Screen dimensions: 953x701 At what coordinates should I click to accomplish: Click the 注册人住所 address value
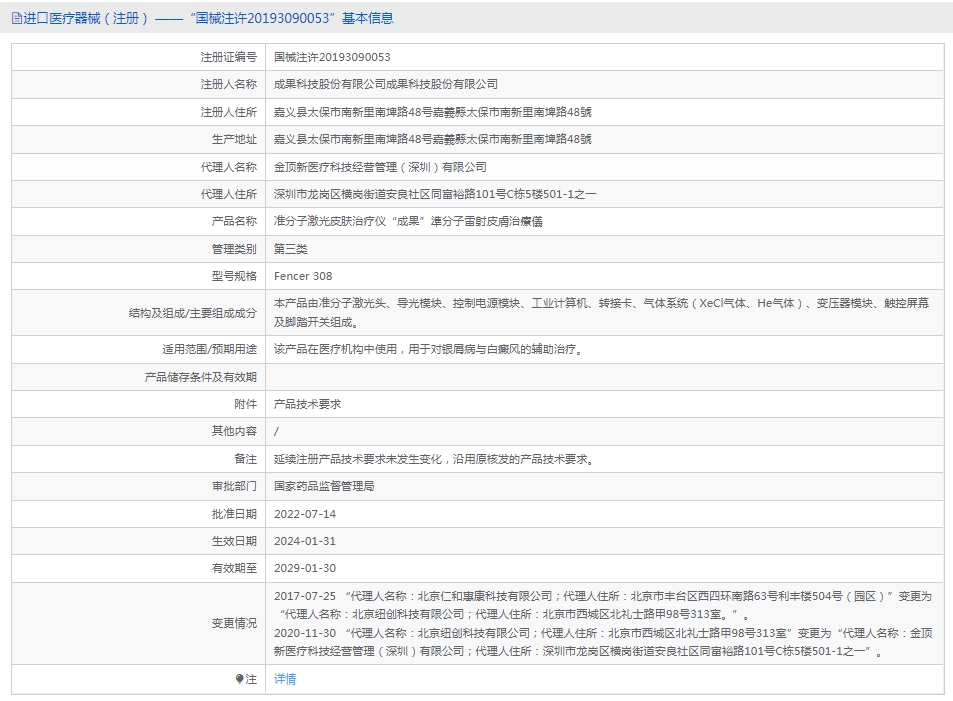[x=432, y=112]
